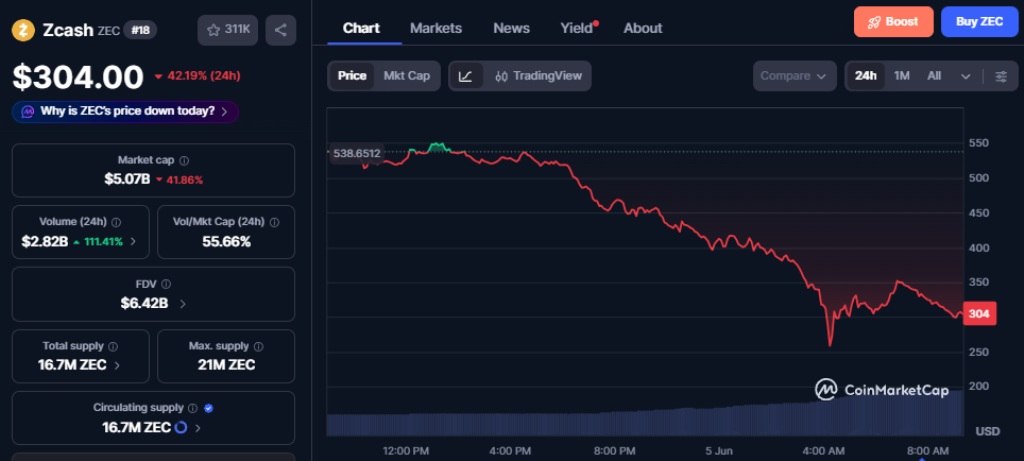Add Zcash to watchlist via star 311K
The width and height of the screenshot is (1024, 461).
point(228,30)
